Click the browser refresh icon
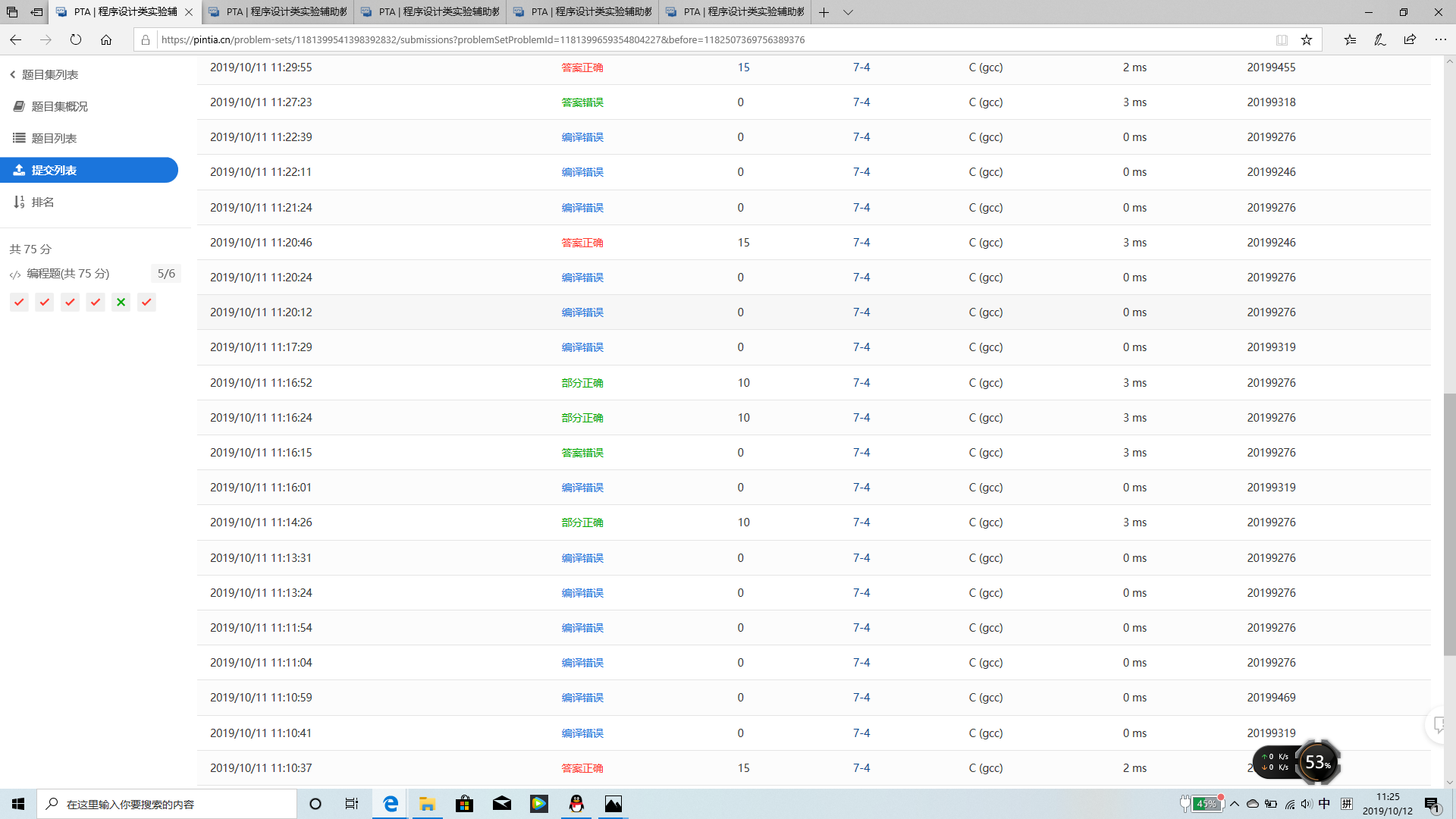This screenshot has width=1456, height=819. click(76, 39)
